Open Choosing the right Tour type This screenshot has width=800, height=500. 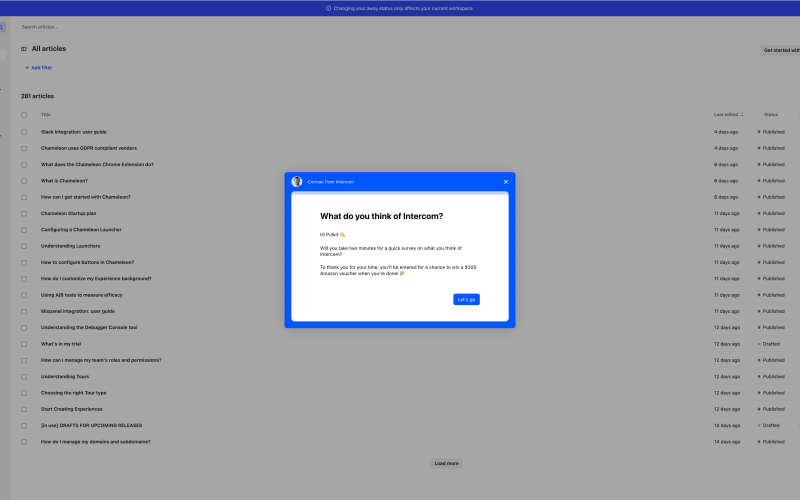tap(73, 393)
